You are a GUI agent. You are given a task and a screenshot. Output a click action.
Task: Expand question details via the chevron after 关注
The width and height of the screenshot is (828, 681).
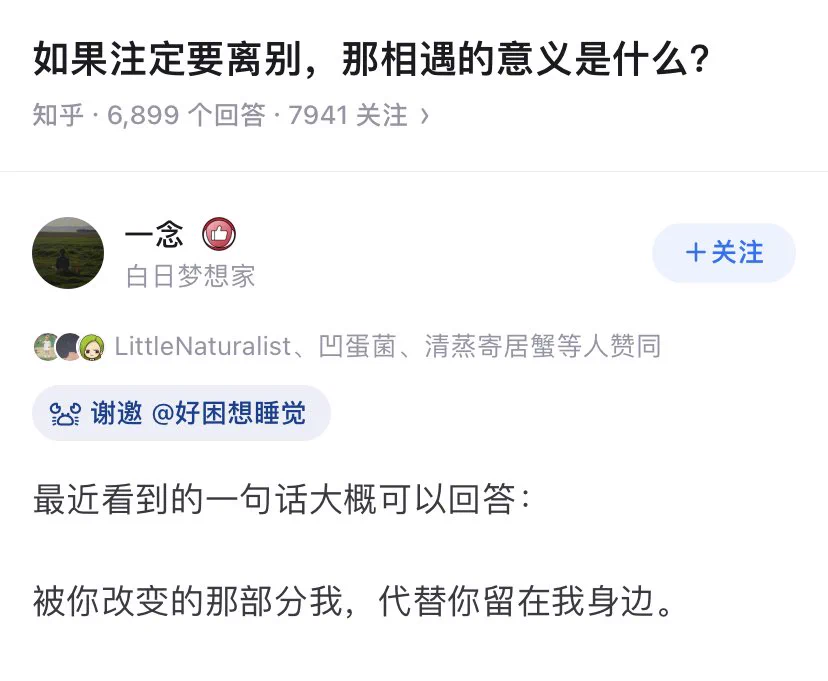pos(424,116)
